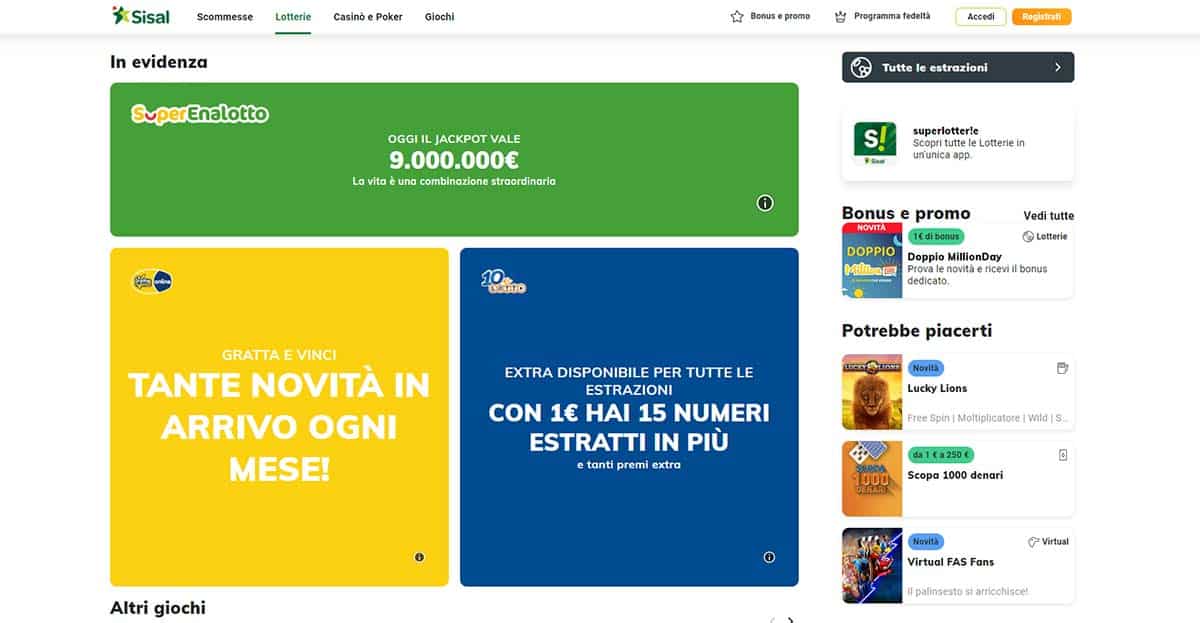
Task: Click the Scopa 1000 denari card icon
Action: tap(1063, 455)
